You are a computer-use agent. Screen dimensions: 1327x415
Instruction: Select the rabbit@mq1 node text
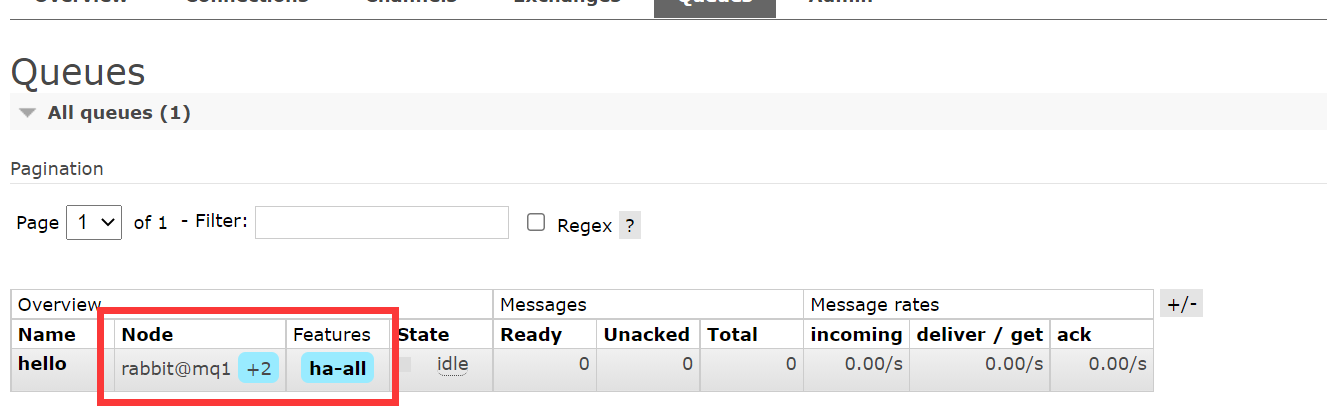(x=176, y=369)
